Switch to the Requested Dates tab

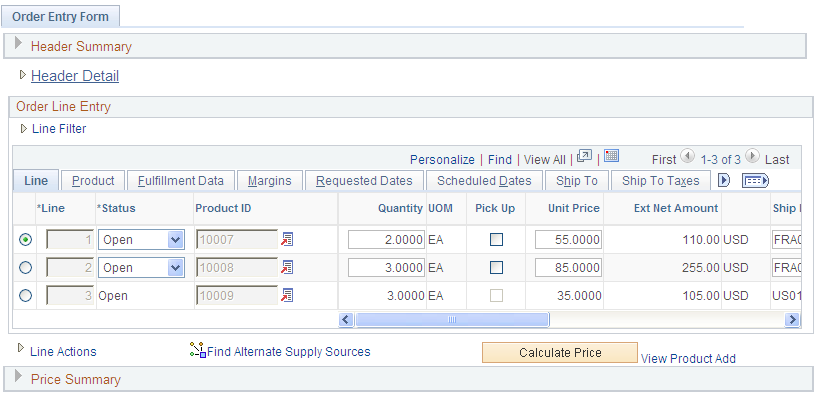[x=364, y=180]
